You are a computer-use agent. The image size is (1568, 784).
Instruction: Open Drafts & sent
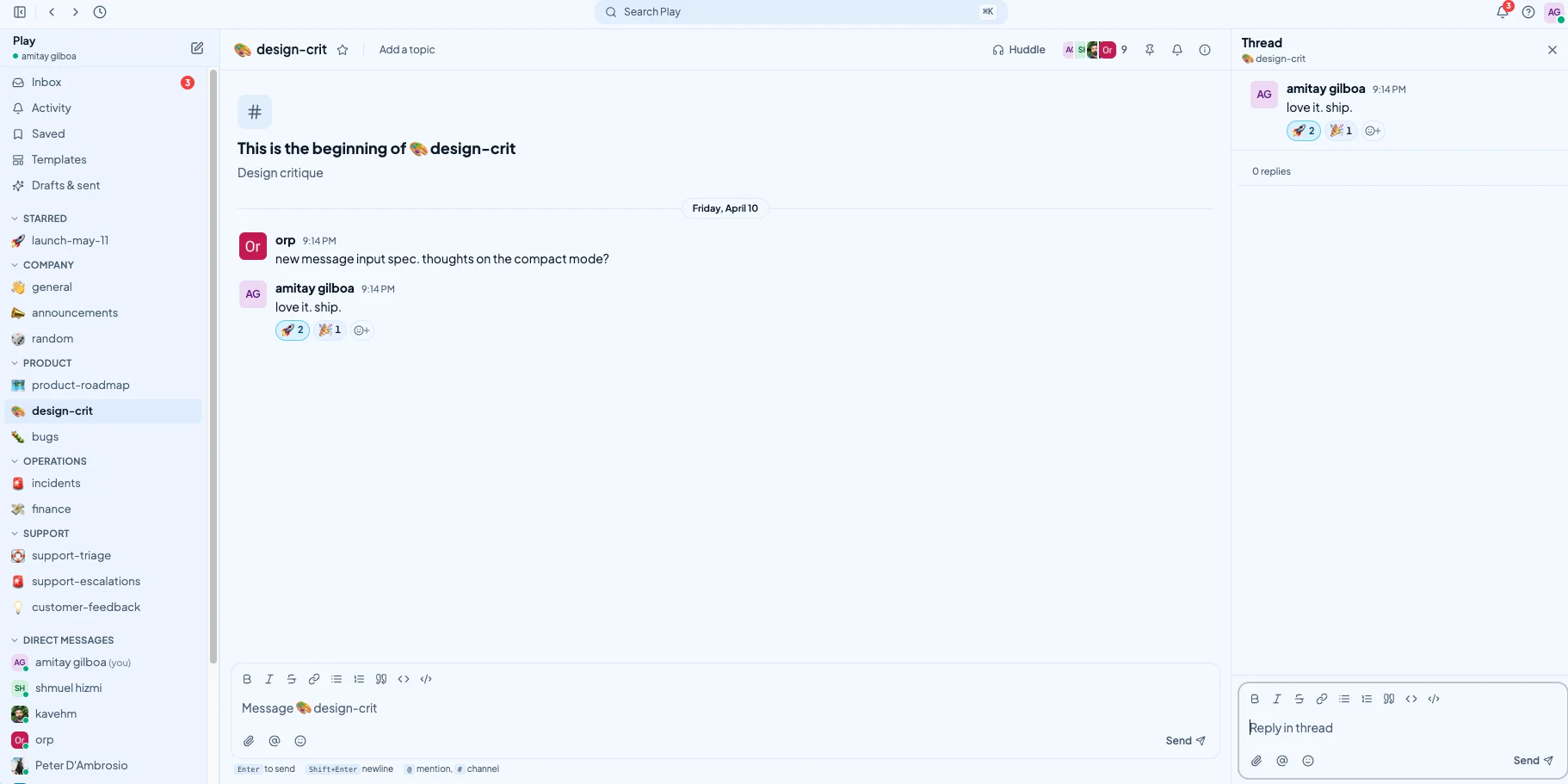(103, 186)
